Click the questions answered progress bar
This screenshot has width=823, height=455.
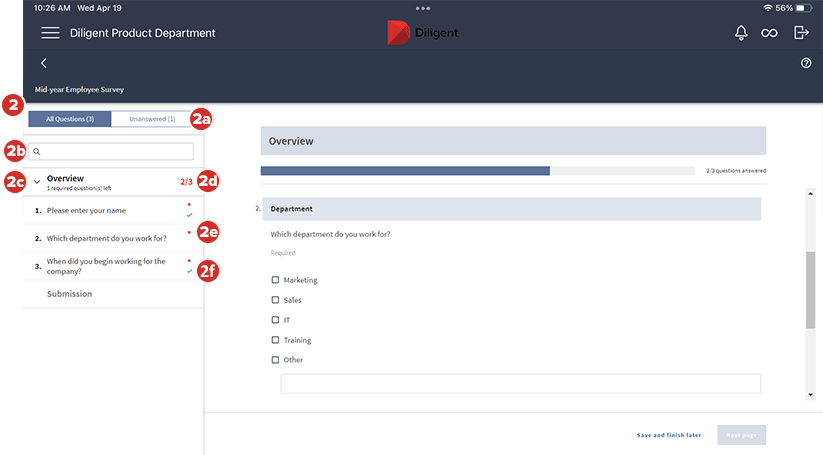[477, 171]
